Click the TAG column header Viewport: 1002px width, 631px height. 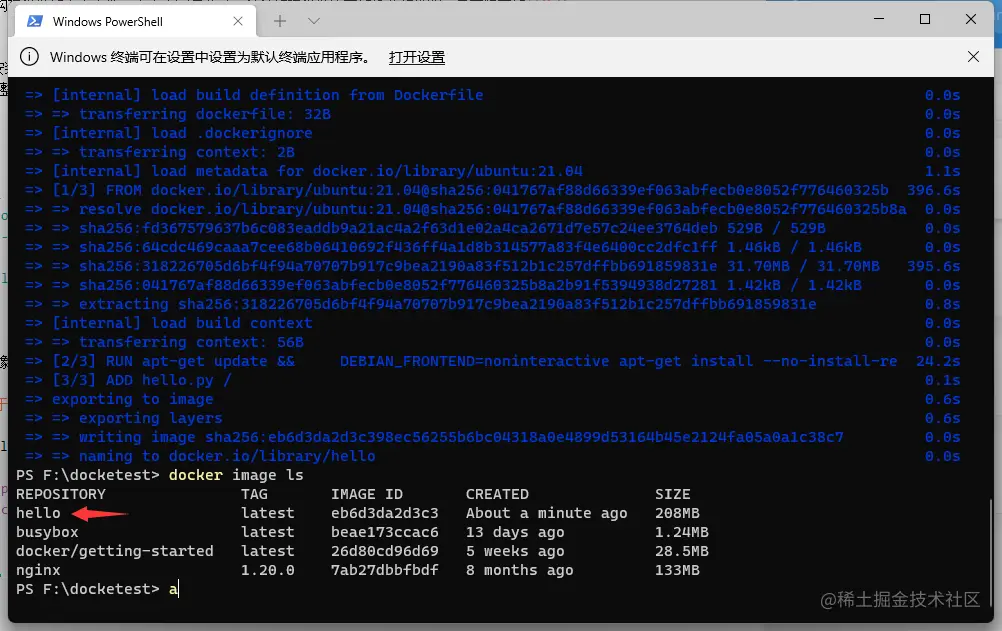pyautogui.click(x=254, y=494)
